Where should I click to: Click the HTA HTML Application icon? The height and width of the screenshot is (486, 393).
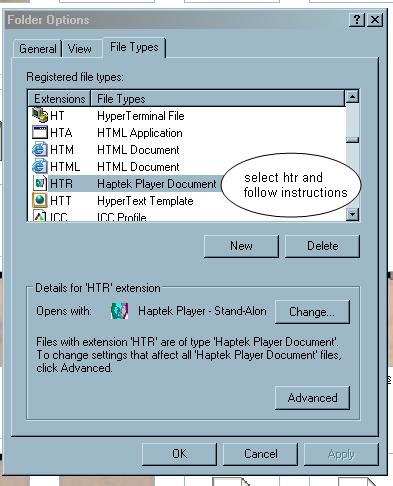tap(40, 132)
